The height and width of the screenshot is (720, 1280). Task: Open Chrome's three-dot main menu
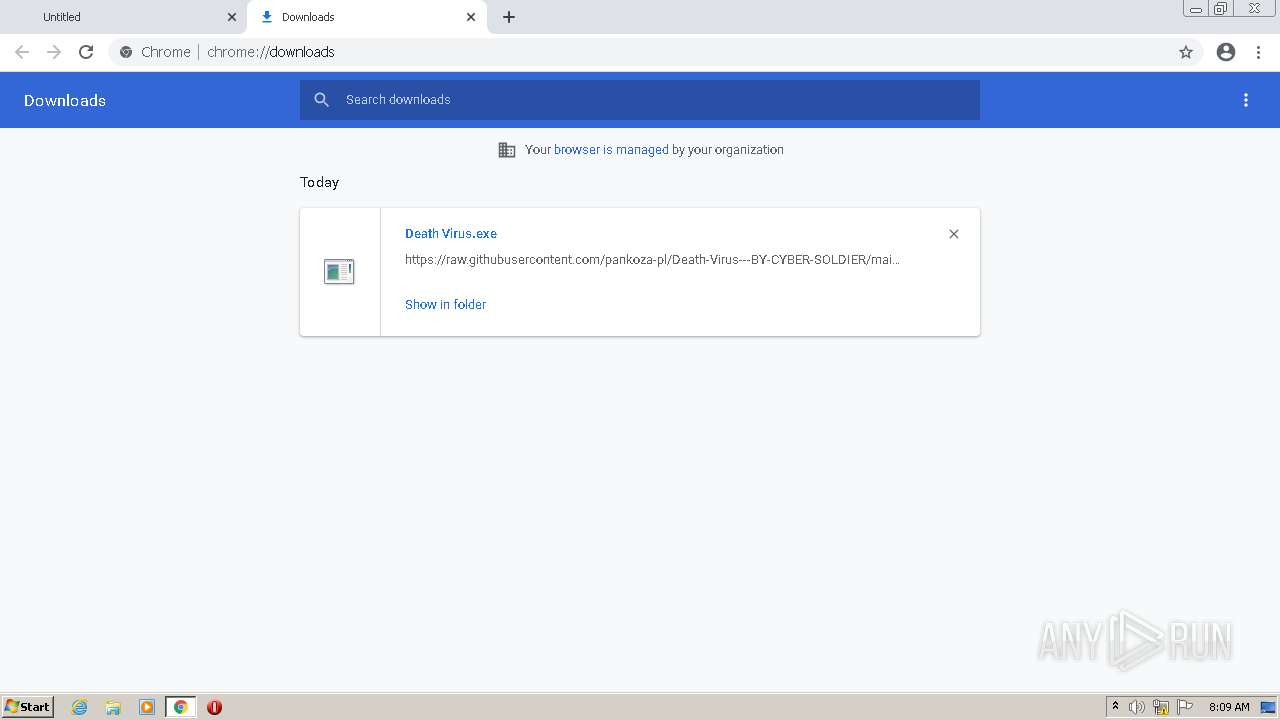(x=1258, y=52)
